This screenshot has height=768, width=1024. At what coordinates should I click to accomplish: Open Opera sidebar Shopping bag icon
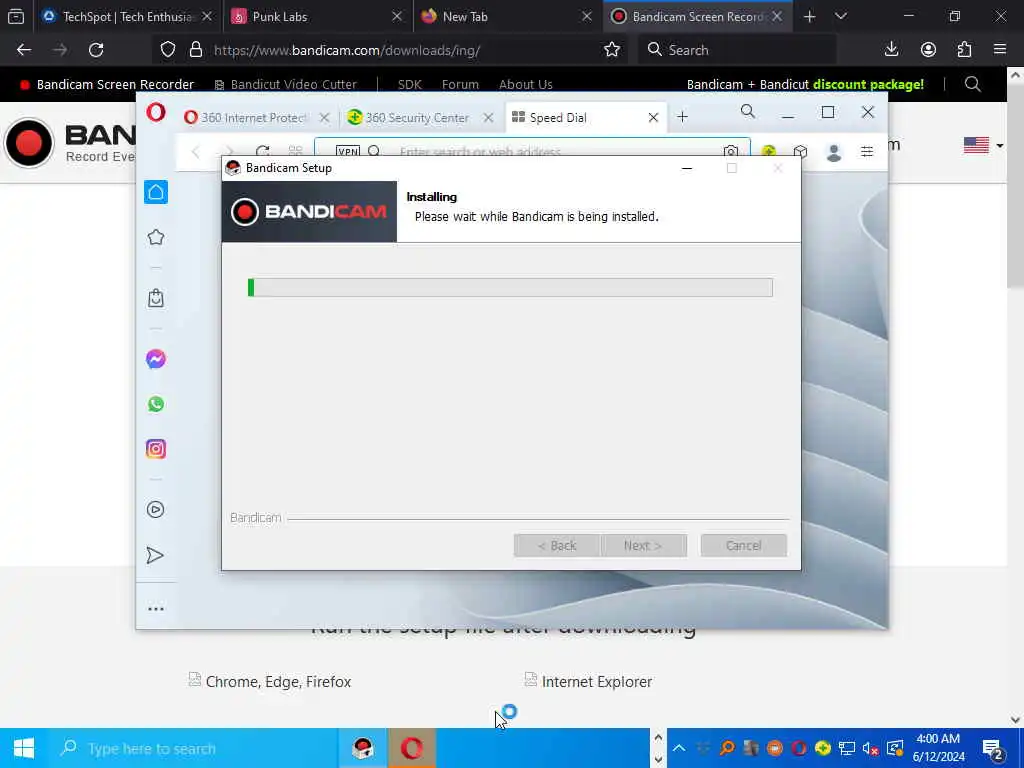point(155,298)
